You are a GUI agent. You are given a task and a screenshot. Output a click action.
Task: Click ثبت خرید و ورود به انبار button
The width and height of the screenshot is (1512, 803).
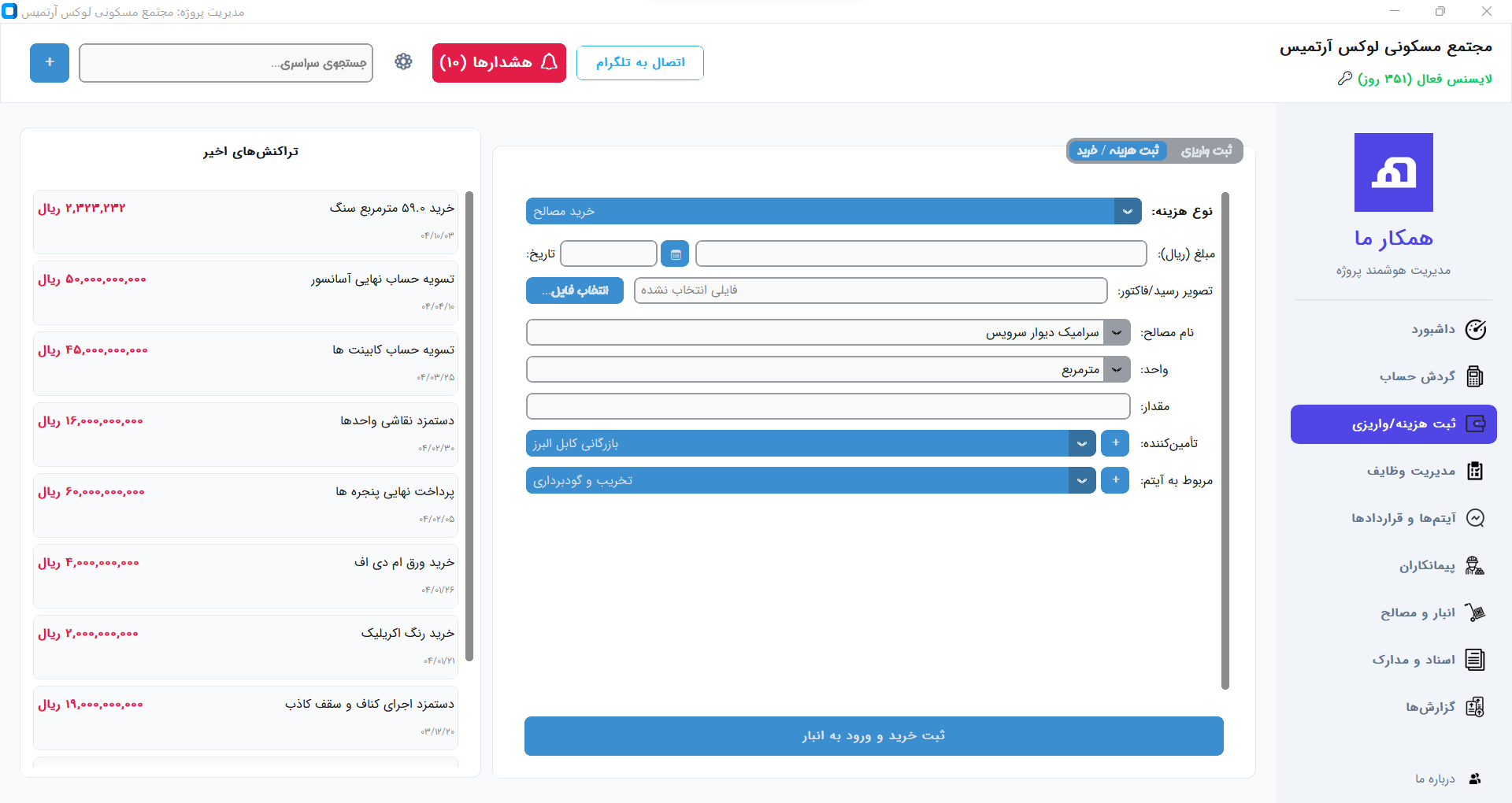(x=873, y=735)
